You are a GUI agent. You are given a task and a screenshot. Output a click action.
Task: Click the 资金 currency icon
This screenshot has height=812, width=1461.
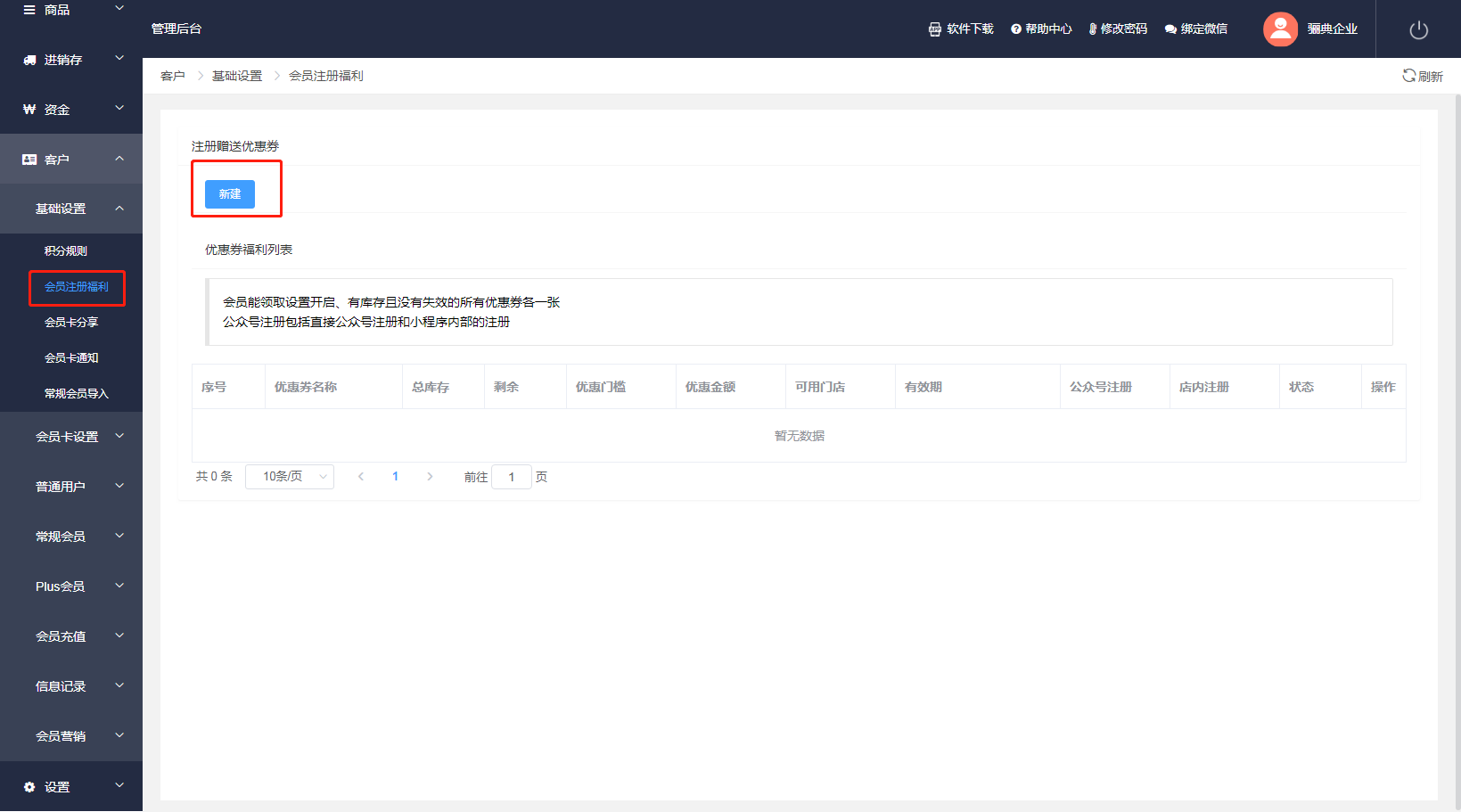point(29,110)
